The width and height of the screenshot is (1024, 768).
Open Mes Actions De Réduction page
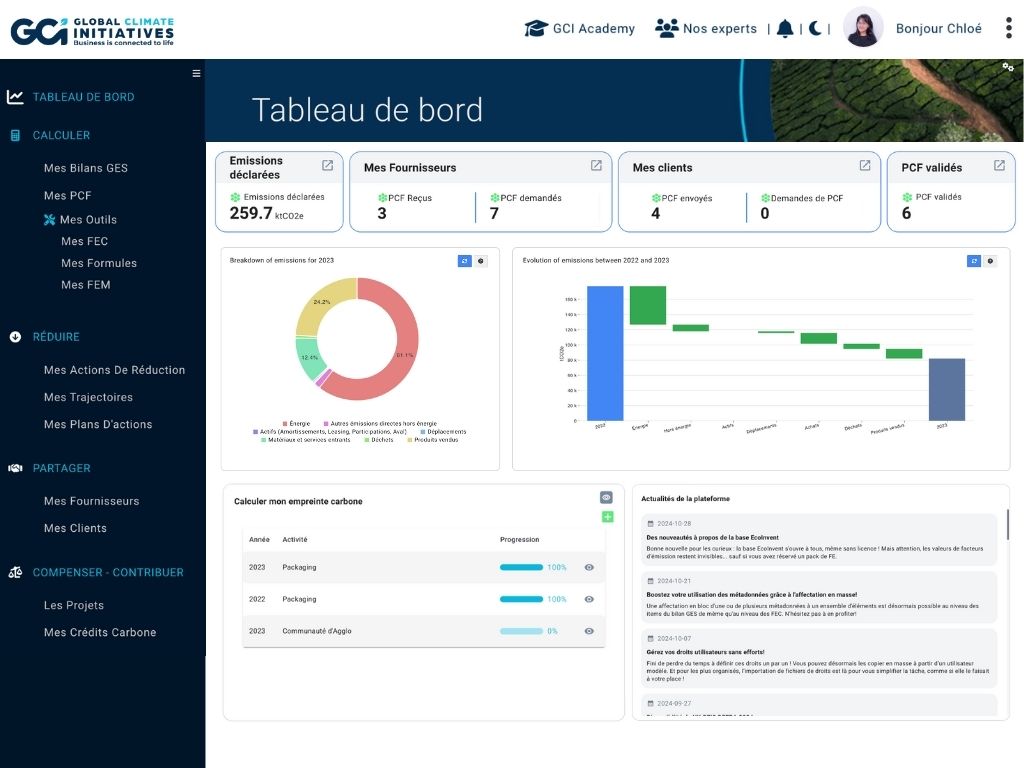point(114,370)
